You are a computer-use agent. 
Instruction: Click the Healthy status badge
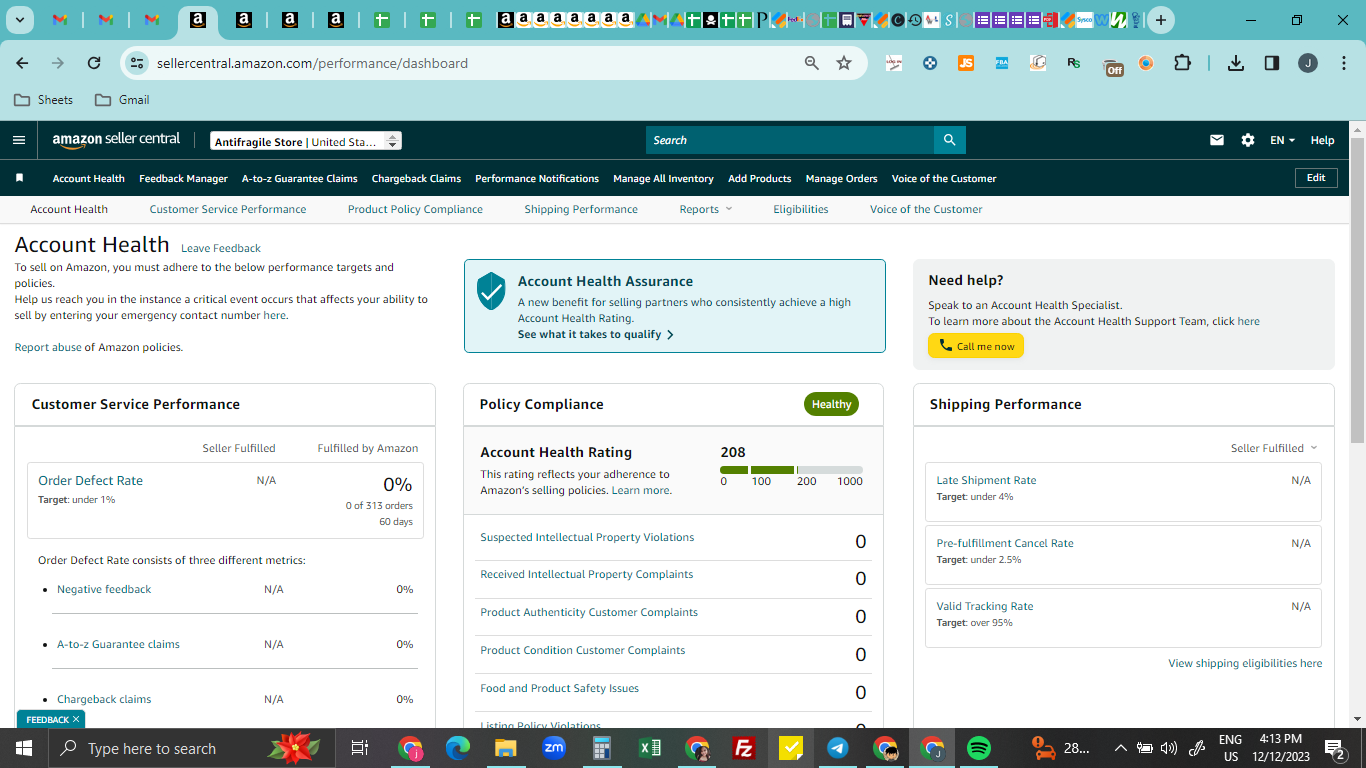[831, 404]
